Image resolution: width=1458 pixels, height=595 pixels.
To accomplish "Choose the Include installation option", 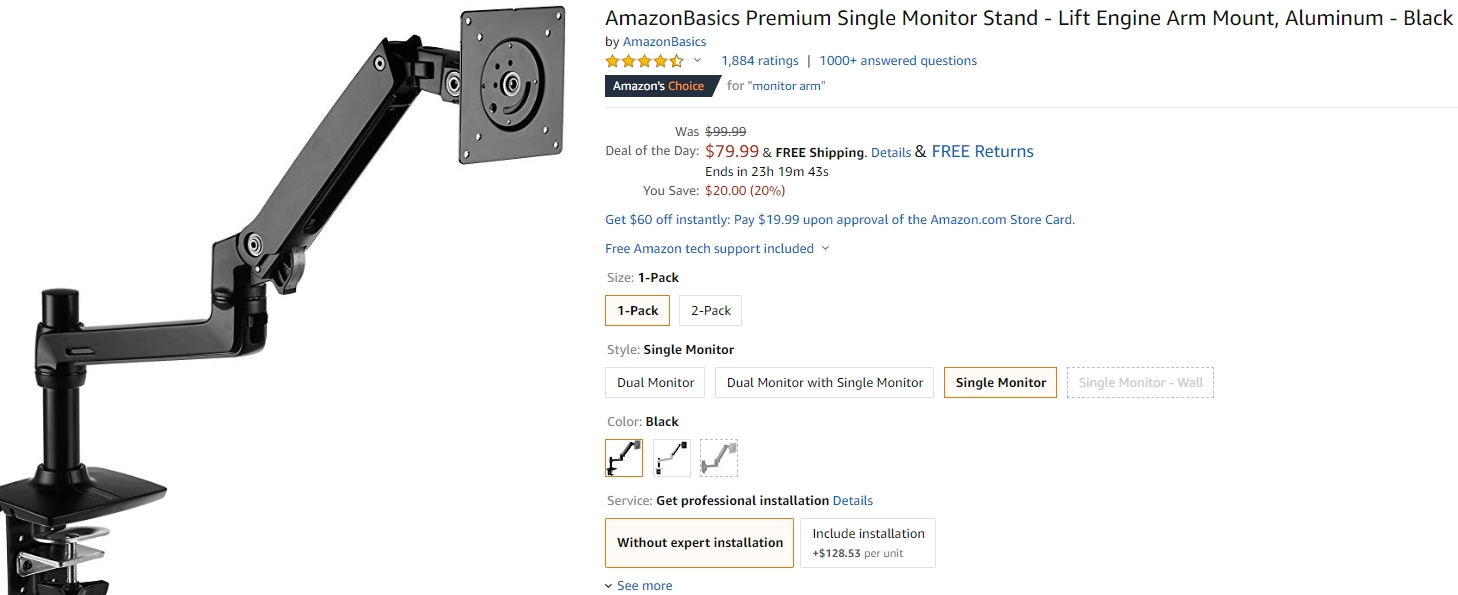I will (x=868, y=543).
